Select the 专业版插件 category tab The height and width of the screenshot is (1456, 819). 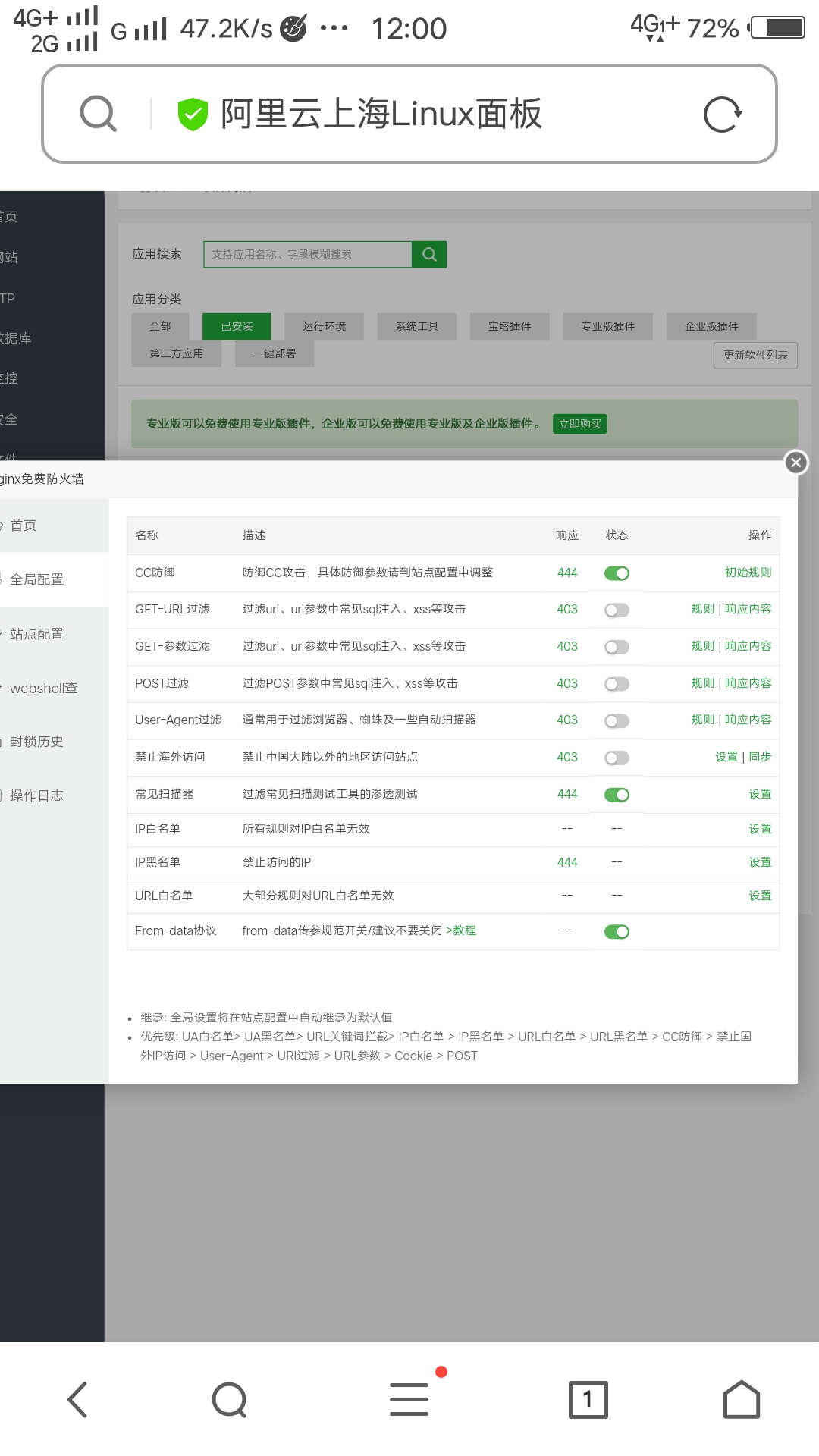pyautogui.click(x=608, y=326)
